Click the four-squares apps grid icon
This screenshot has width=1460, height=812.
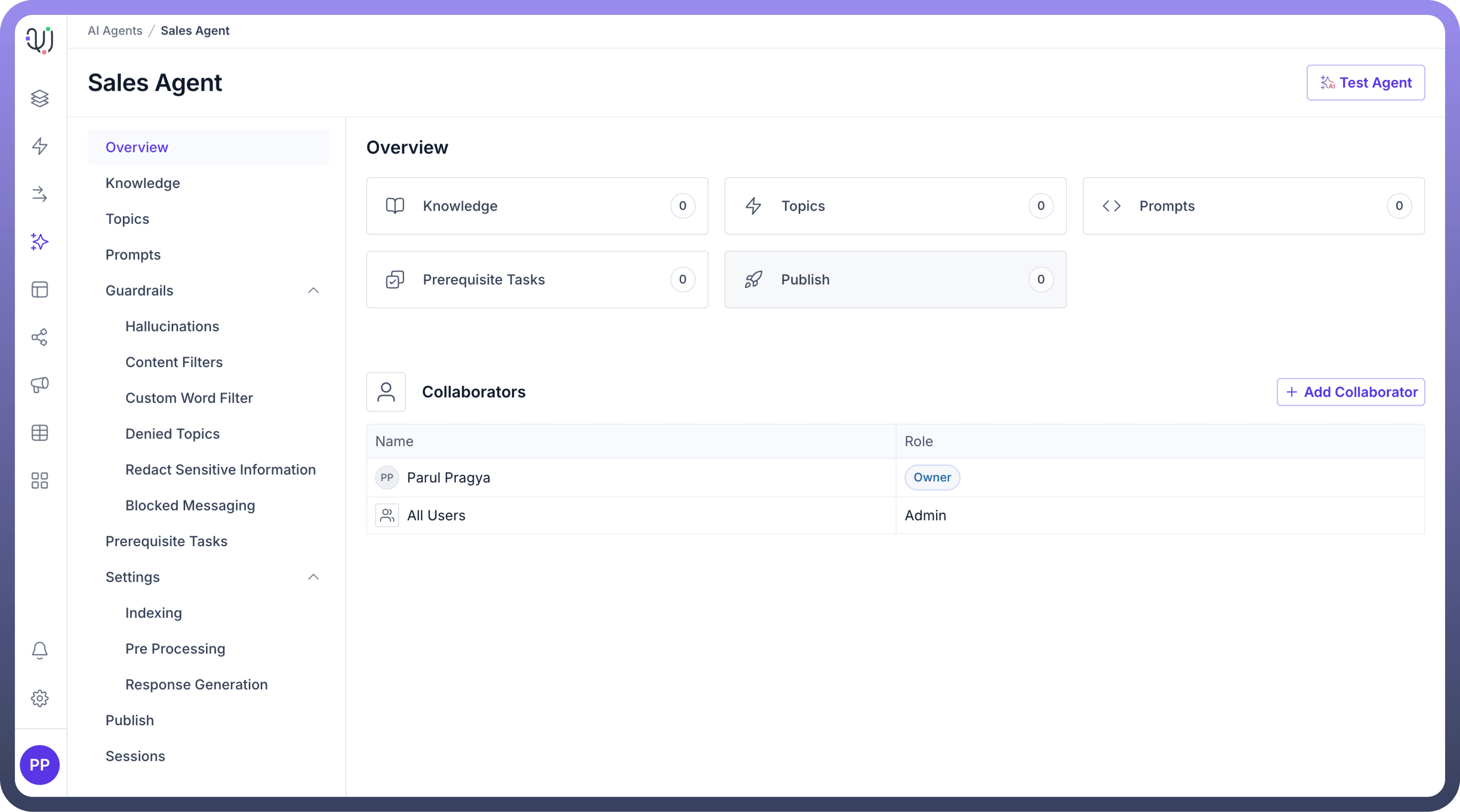[40, 481]
